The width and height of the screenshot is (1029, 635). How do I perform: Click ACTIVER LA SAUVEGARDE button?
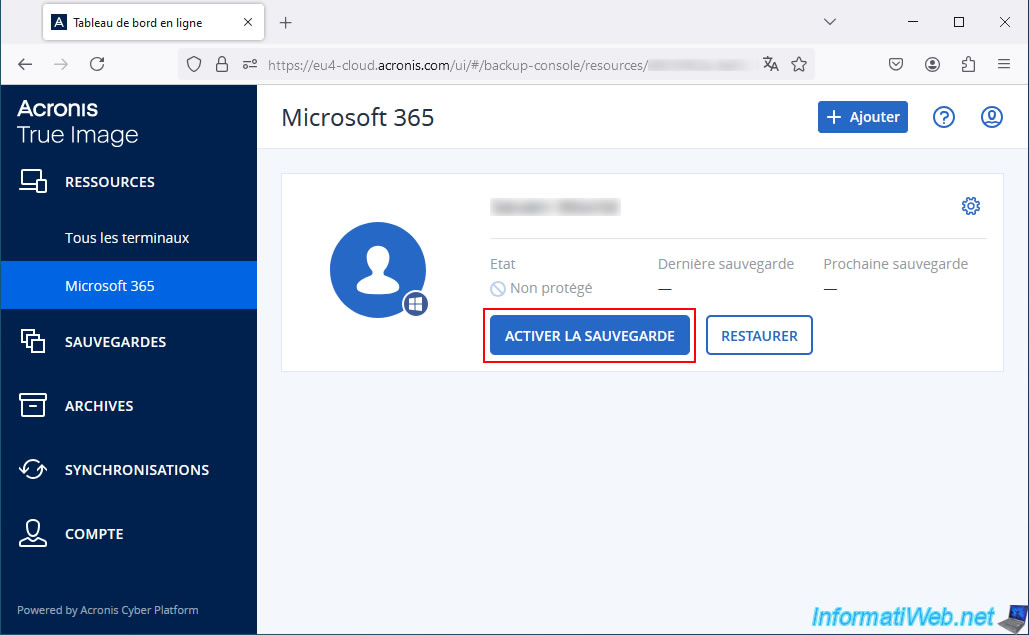coord(590,335)
